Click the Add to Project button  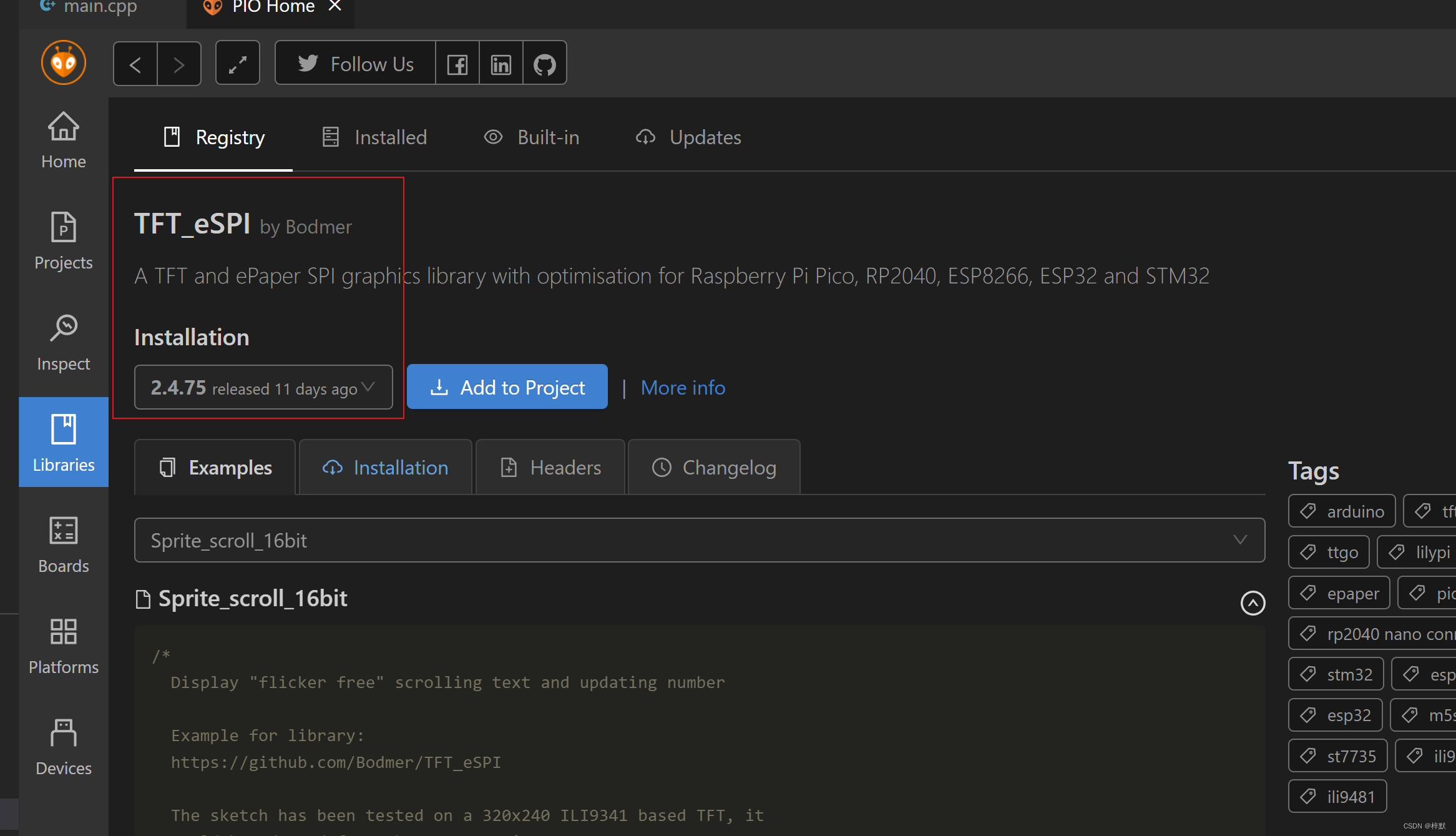(507, 387)
